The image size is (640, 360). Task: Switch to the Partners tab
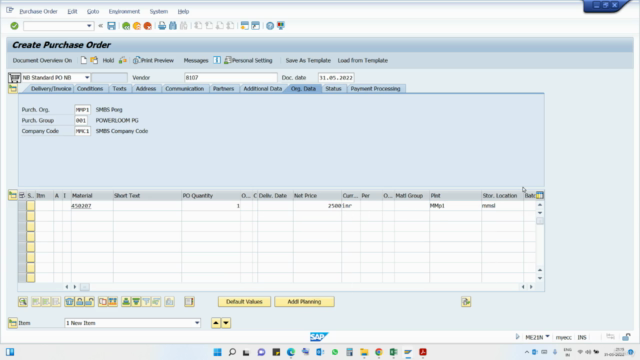[223, 89]
